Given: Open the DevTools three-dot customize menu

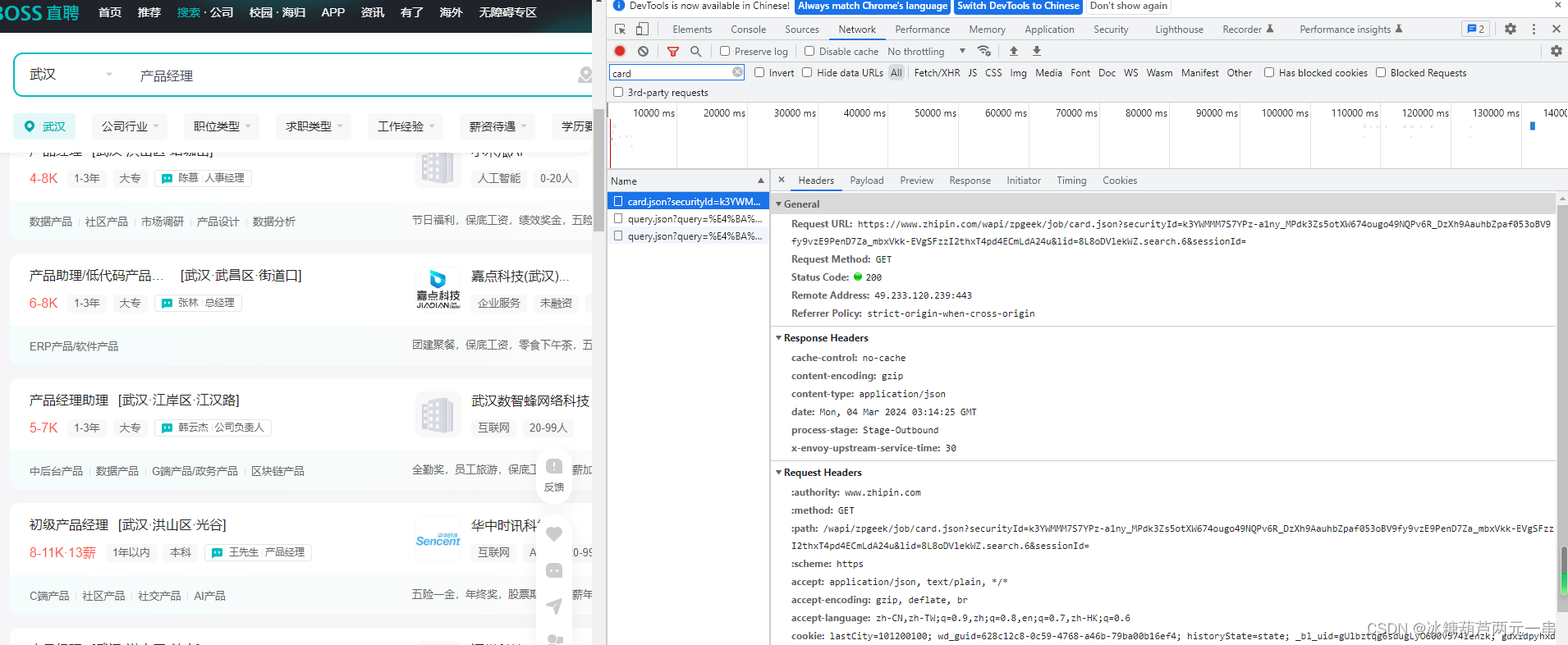Looking at the screenshot, I should [x=1534, y=29].
